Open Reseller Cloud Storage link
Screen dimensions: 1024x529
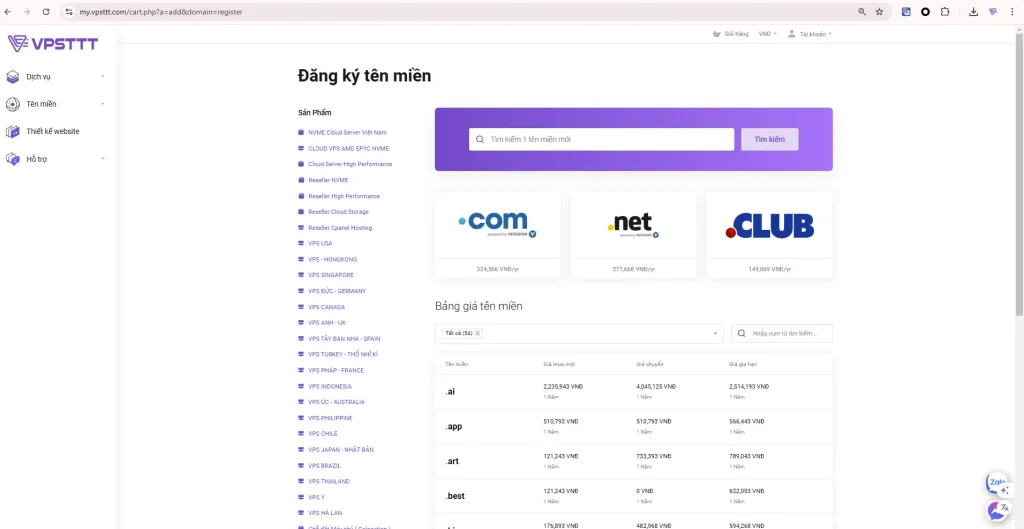point(338,212)
